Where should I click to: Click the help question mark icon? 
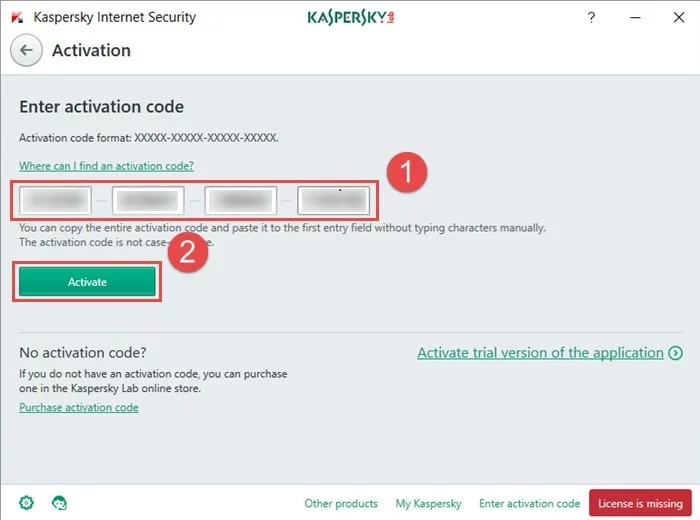coord(591,17)
